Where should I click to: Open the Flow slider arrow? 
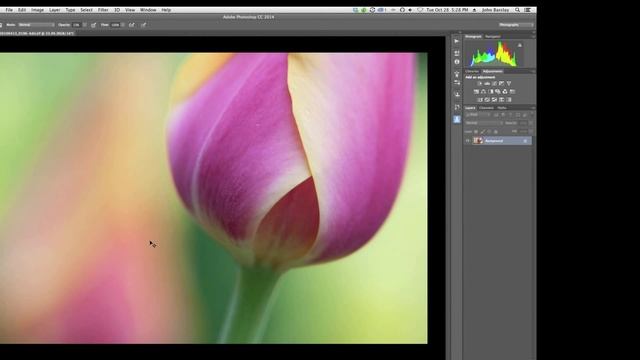point(123,25)
